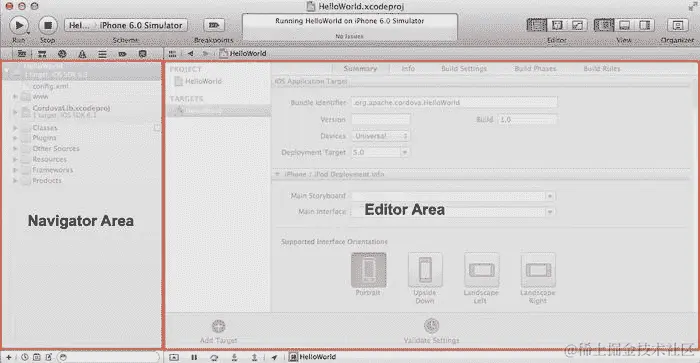Click the Step Into debug button

tap(234, 357)
